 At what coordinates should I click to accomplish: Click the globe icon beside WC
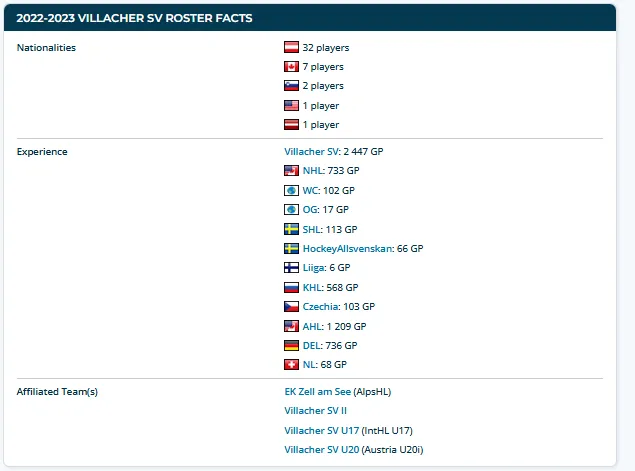tap(291, 190)
